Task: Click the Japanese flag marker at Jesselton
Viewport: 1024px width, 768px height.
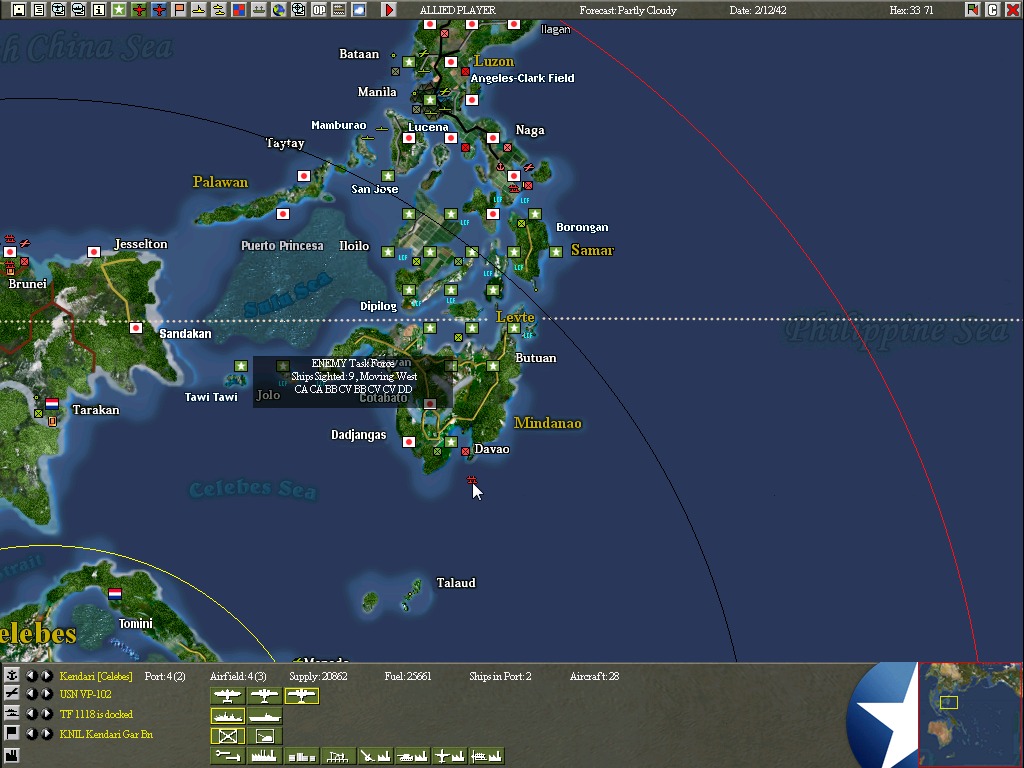Action: pos(93,251)
